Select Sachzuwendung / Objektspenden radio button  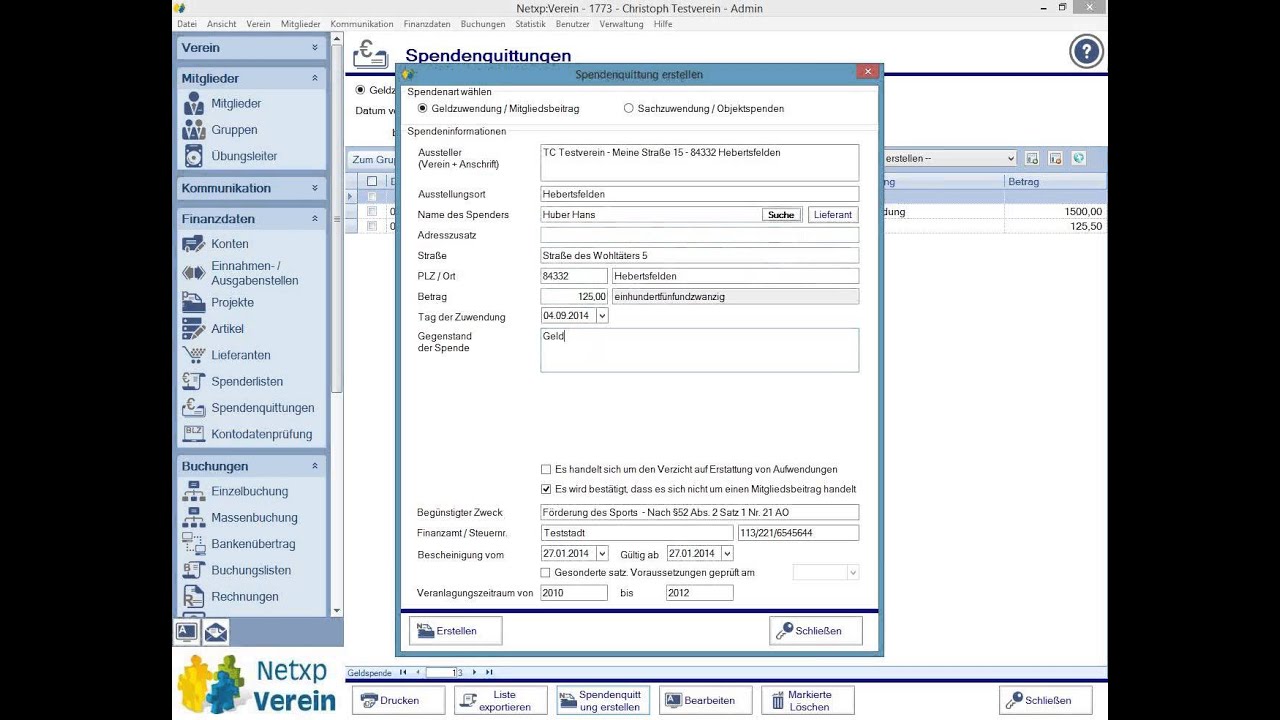pos(629,108)
